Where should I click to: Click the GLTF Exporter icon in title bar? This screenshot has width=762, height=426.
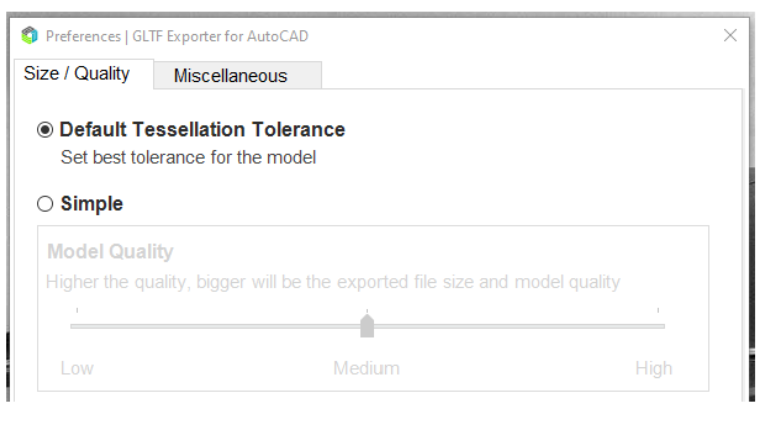tap(28, 36)
